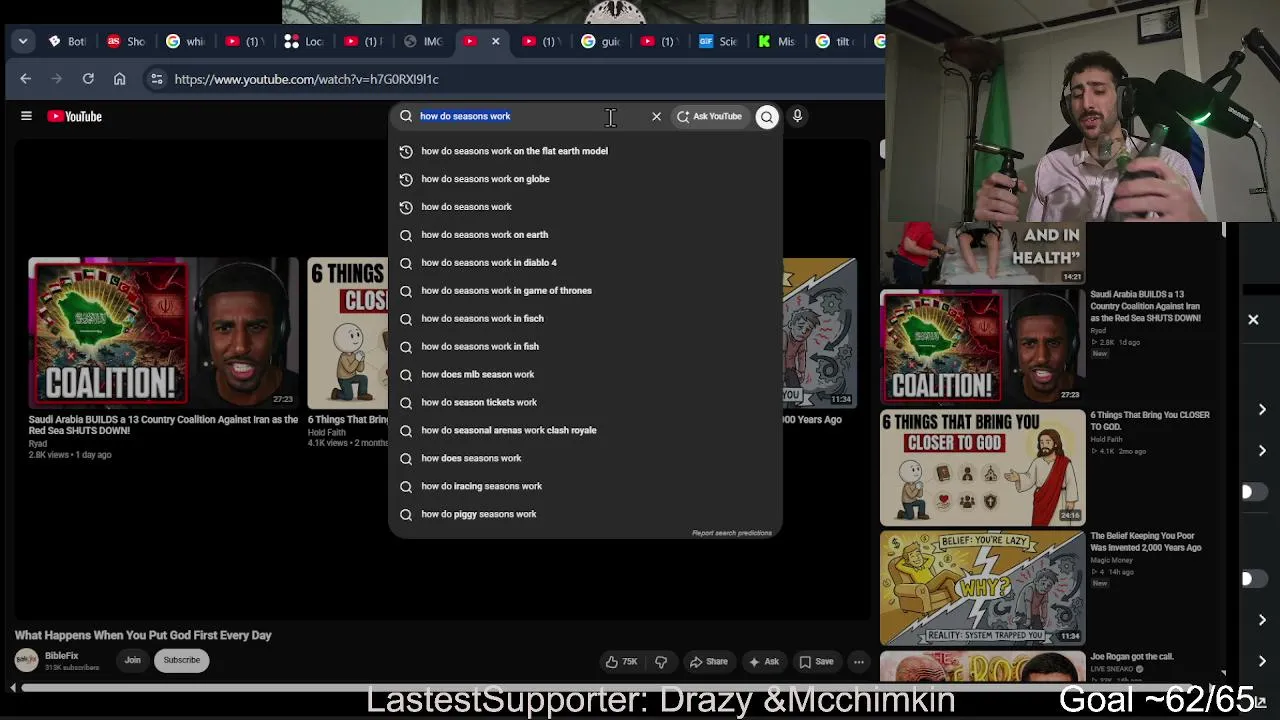Screen dimensions: 1280x720
Task: Switch to the 'Mis' browser tab
Action: 777,41
